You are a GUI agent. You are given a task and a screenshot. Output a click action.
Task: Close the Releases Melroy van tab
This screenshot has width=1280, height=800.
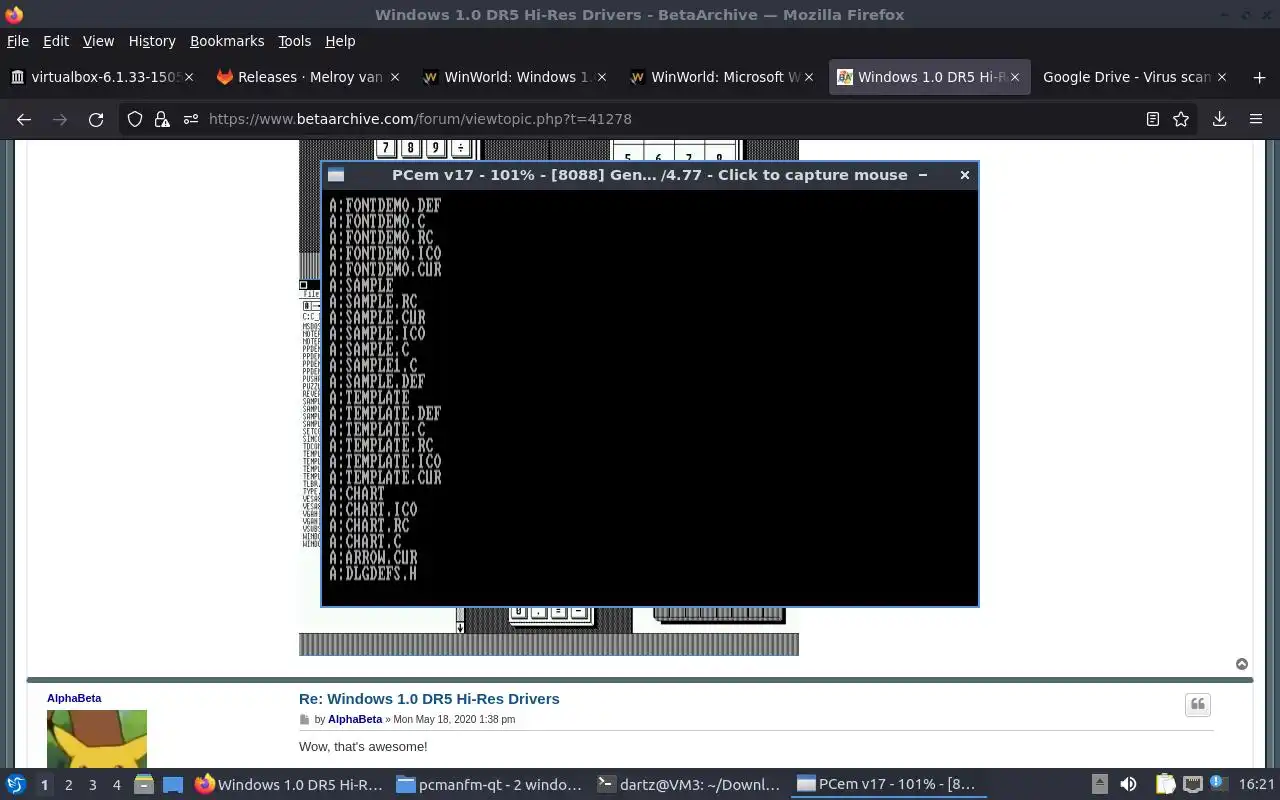pyautogui.click(x=395, y=77)
